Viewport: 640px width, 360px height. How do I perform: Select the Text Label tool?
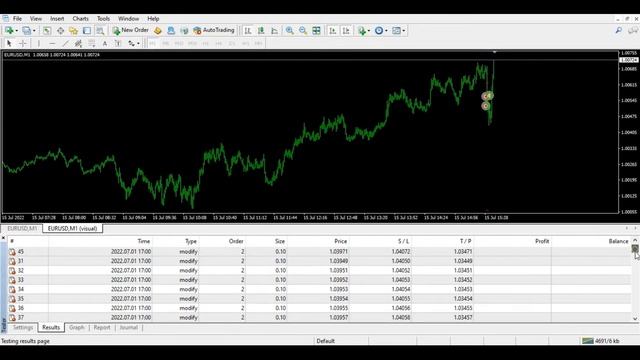(x=118, y=43)
